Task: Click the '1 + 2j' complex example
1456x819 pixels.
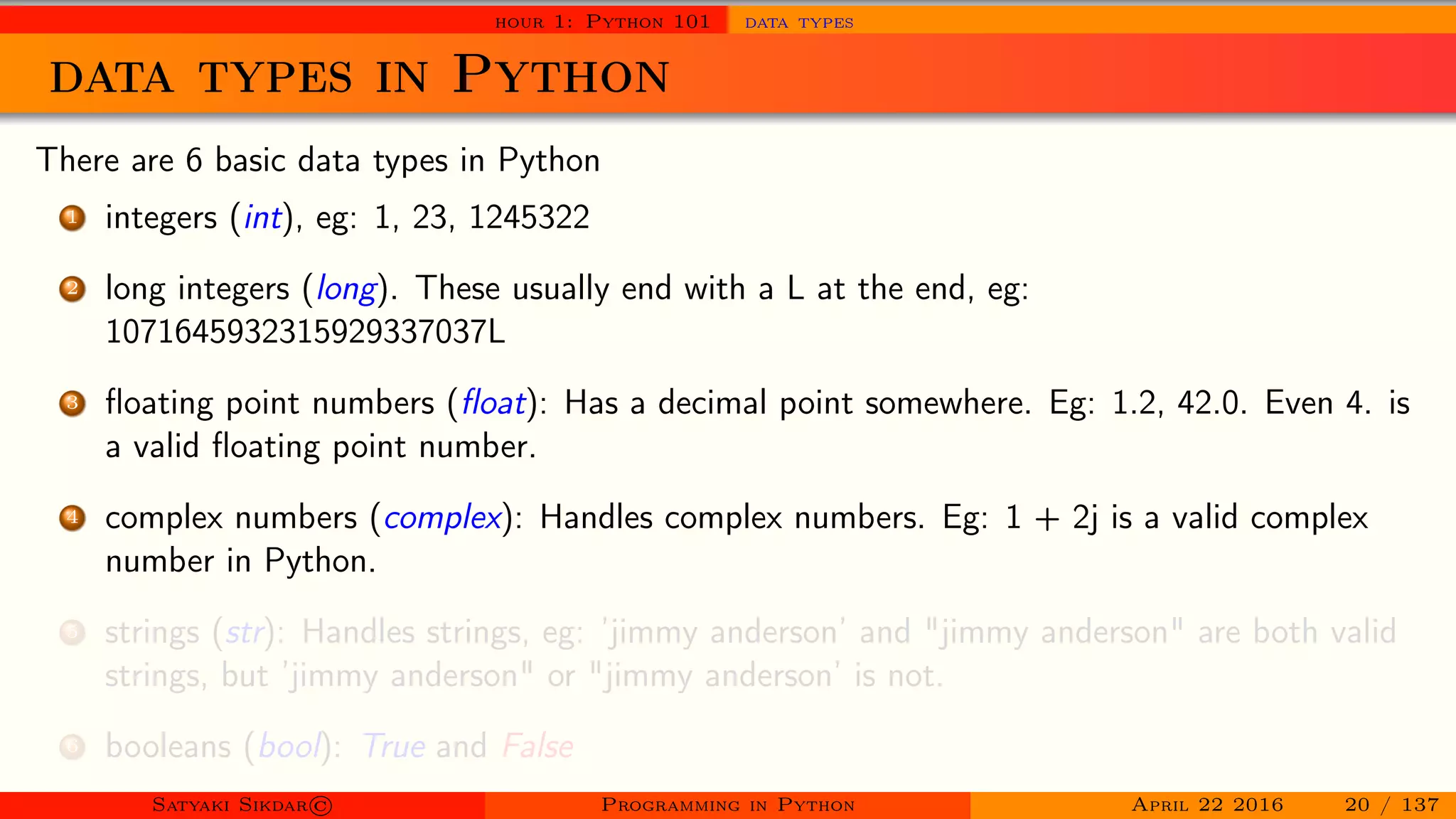Action: click(1051, 518)
